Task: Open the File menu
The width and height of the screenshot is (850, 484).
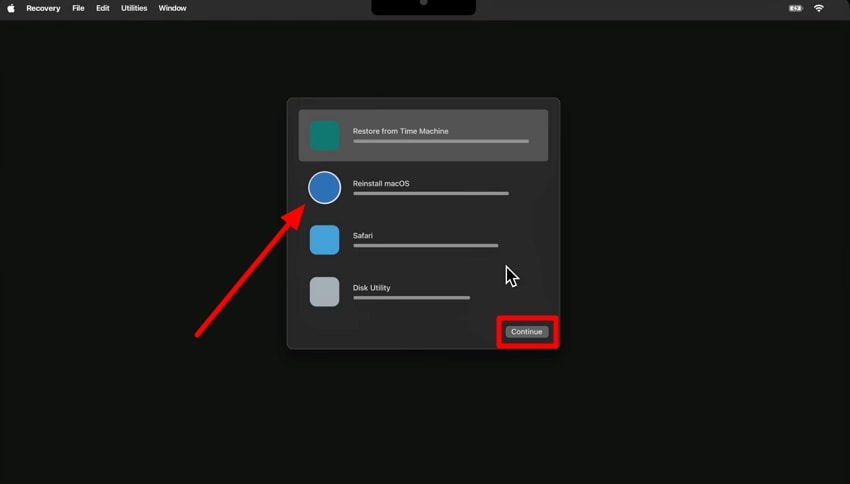Action: [x=78, y=8]
